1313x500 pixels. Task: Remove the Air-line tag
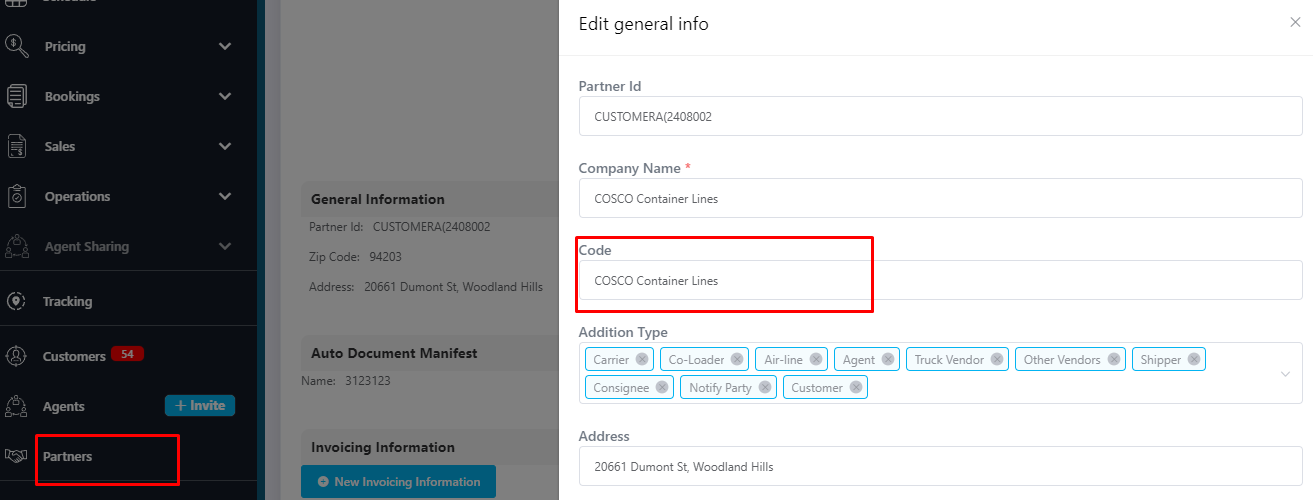[816, 359]
